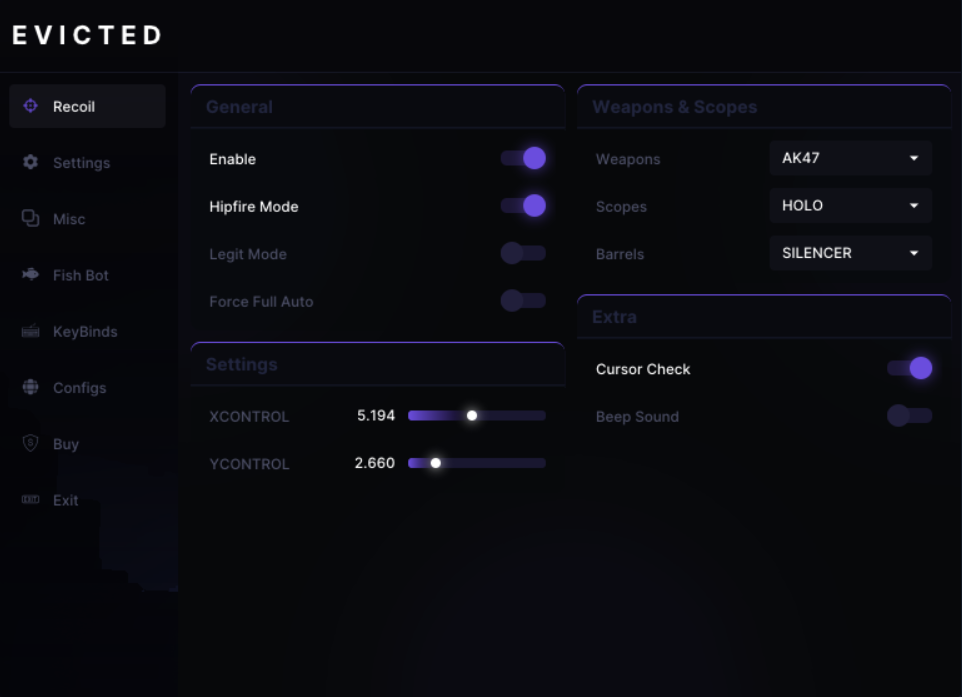Turn on Legit Mode toggle

coord(523,253)
